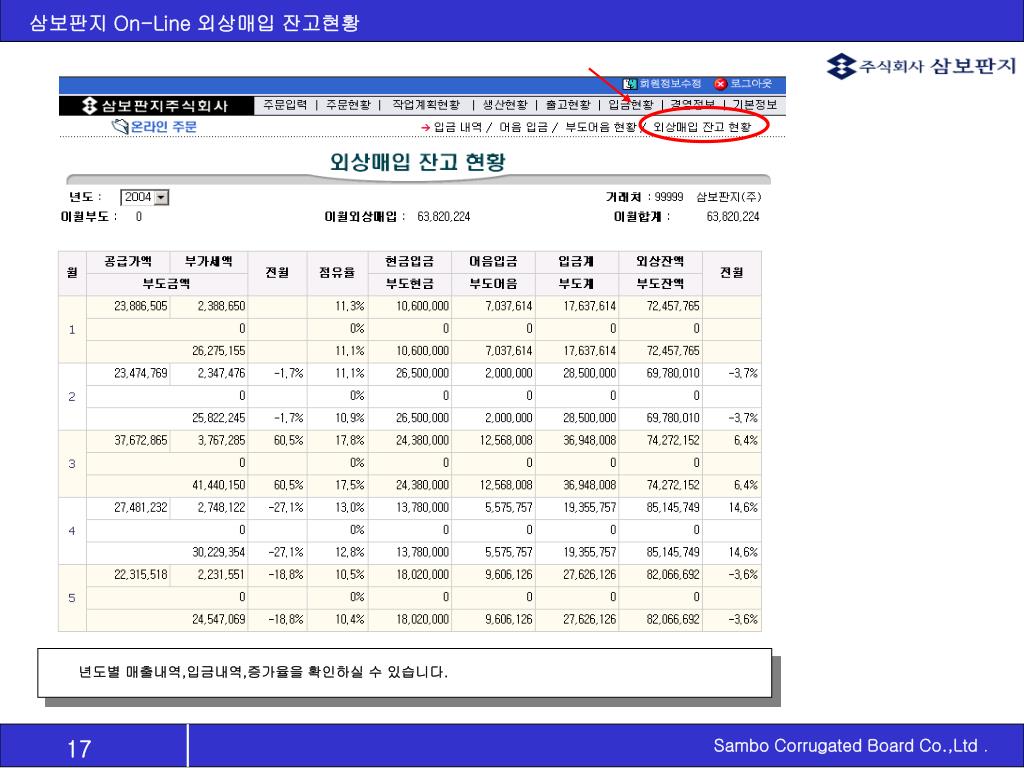Click 부도잔액 sub-header
This screenshot has height=768, width=1024.
tap(660, 283)
